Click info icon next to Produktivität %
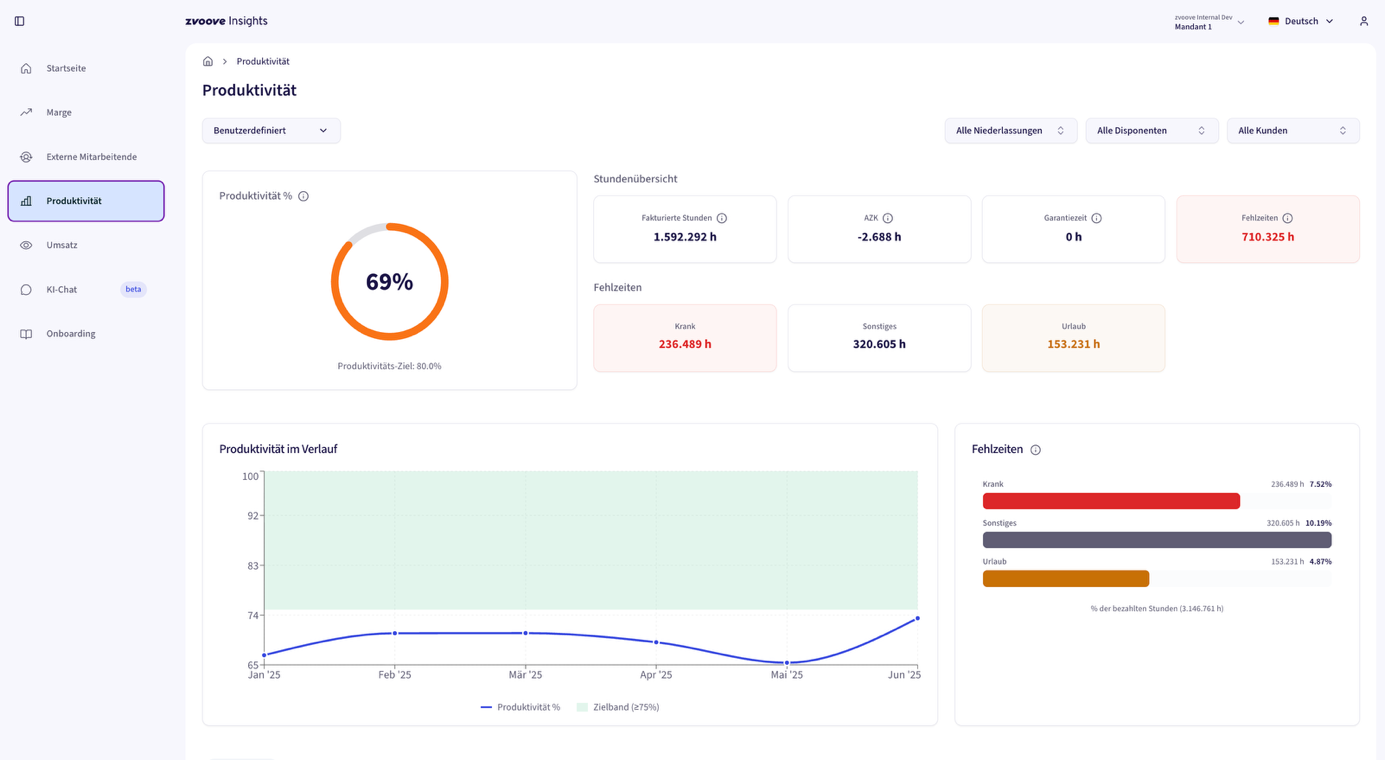Image resolution: width=1385 pixels, height=760 pixels. click(x=303, y=196)
